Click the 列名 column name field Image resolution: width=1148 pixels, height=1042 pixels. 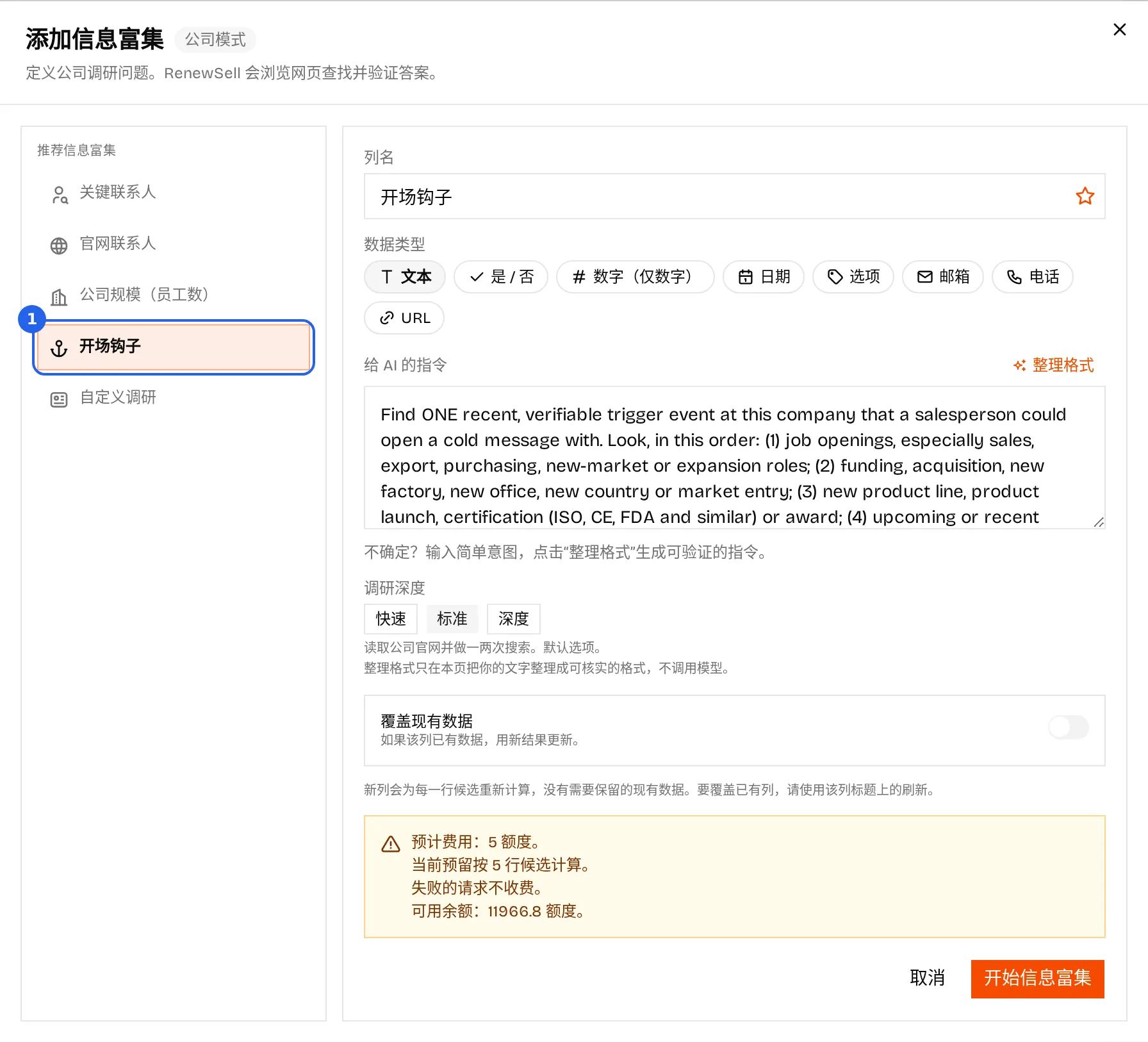tap(734, 196)
